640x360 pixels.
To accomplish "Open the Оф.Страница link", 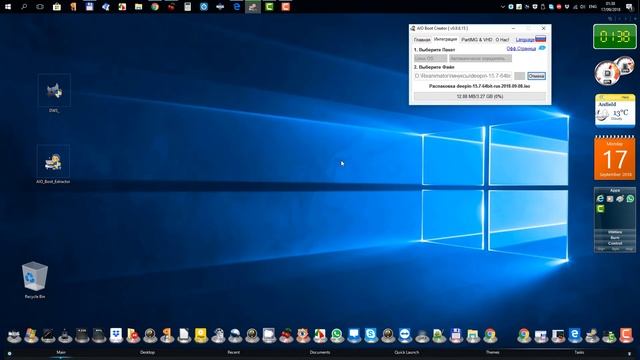I will click(x=521, y=49).
